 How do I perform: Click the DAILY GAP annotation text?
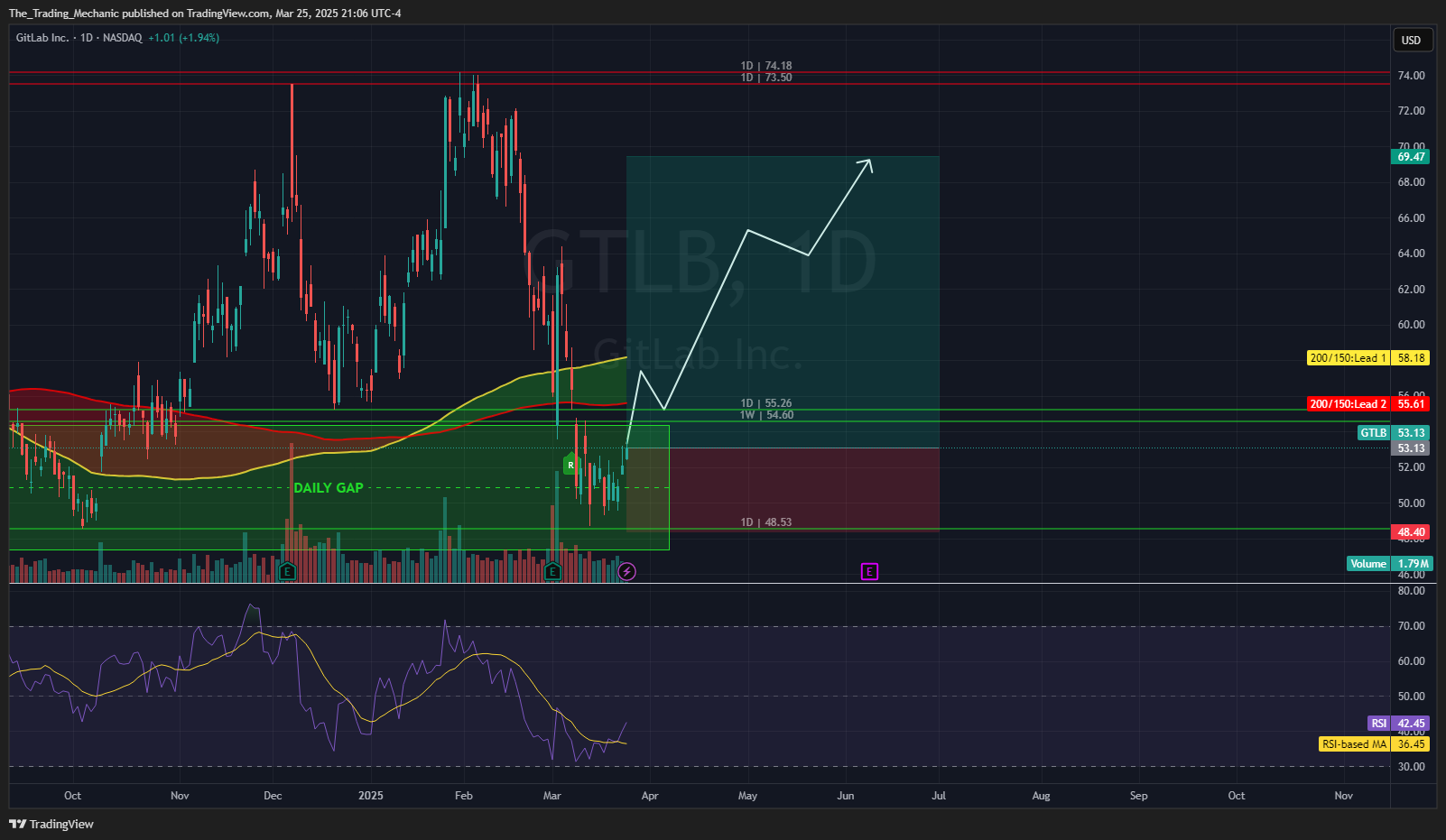329,488
